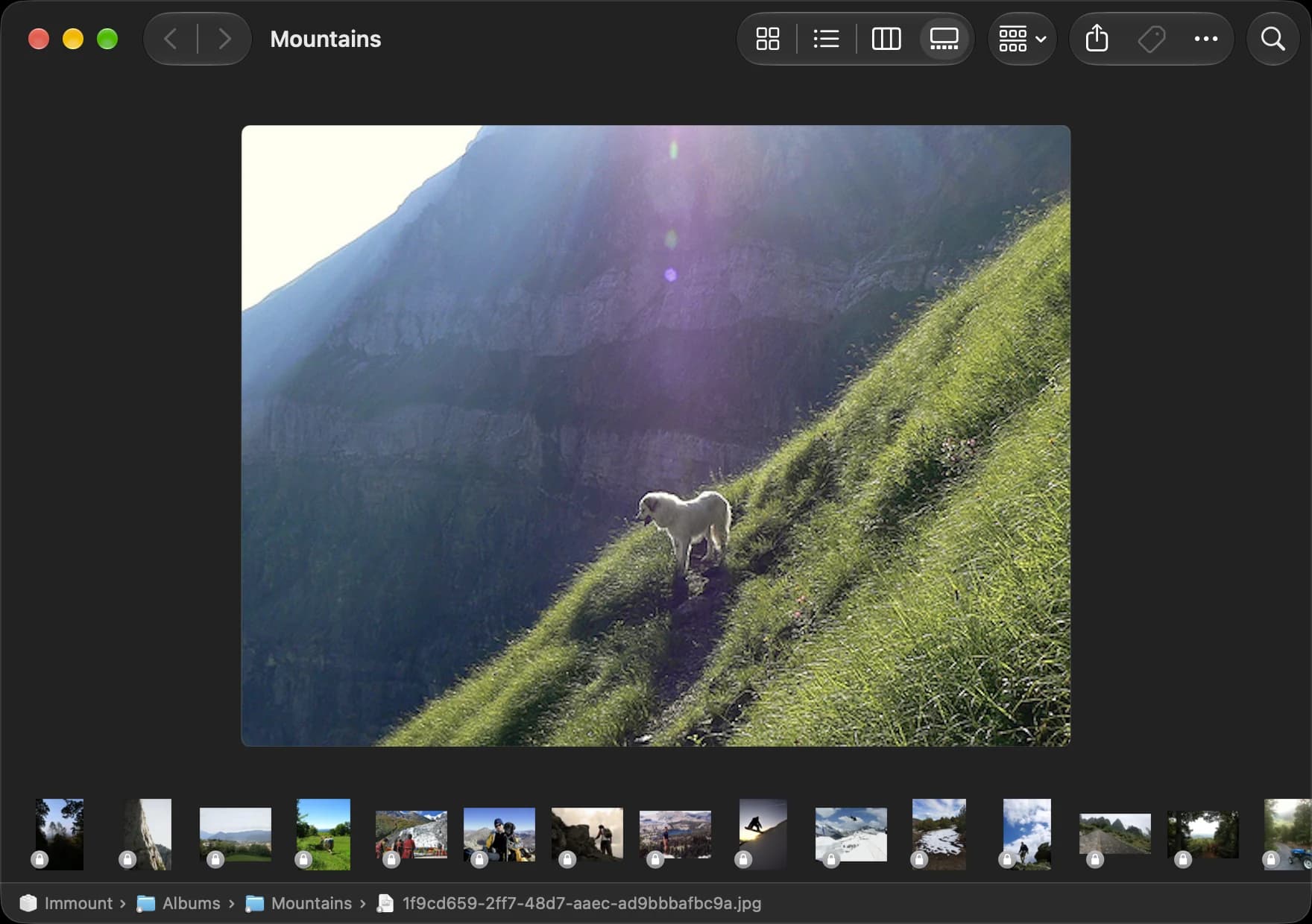This screenshot has width=1312, height=924.
Task: Close the Mountains Finder window
Action: pos(39,39)
